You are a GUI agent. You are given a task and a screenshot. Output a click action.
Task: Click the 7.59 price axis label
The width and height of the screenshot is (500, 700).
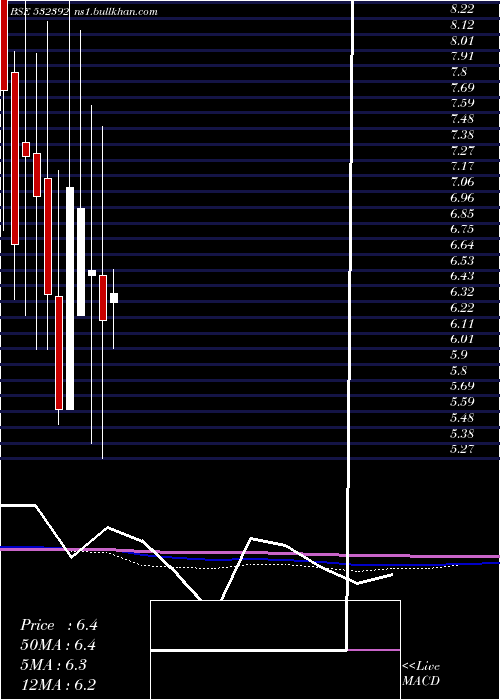(x=462, y=103)
